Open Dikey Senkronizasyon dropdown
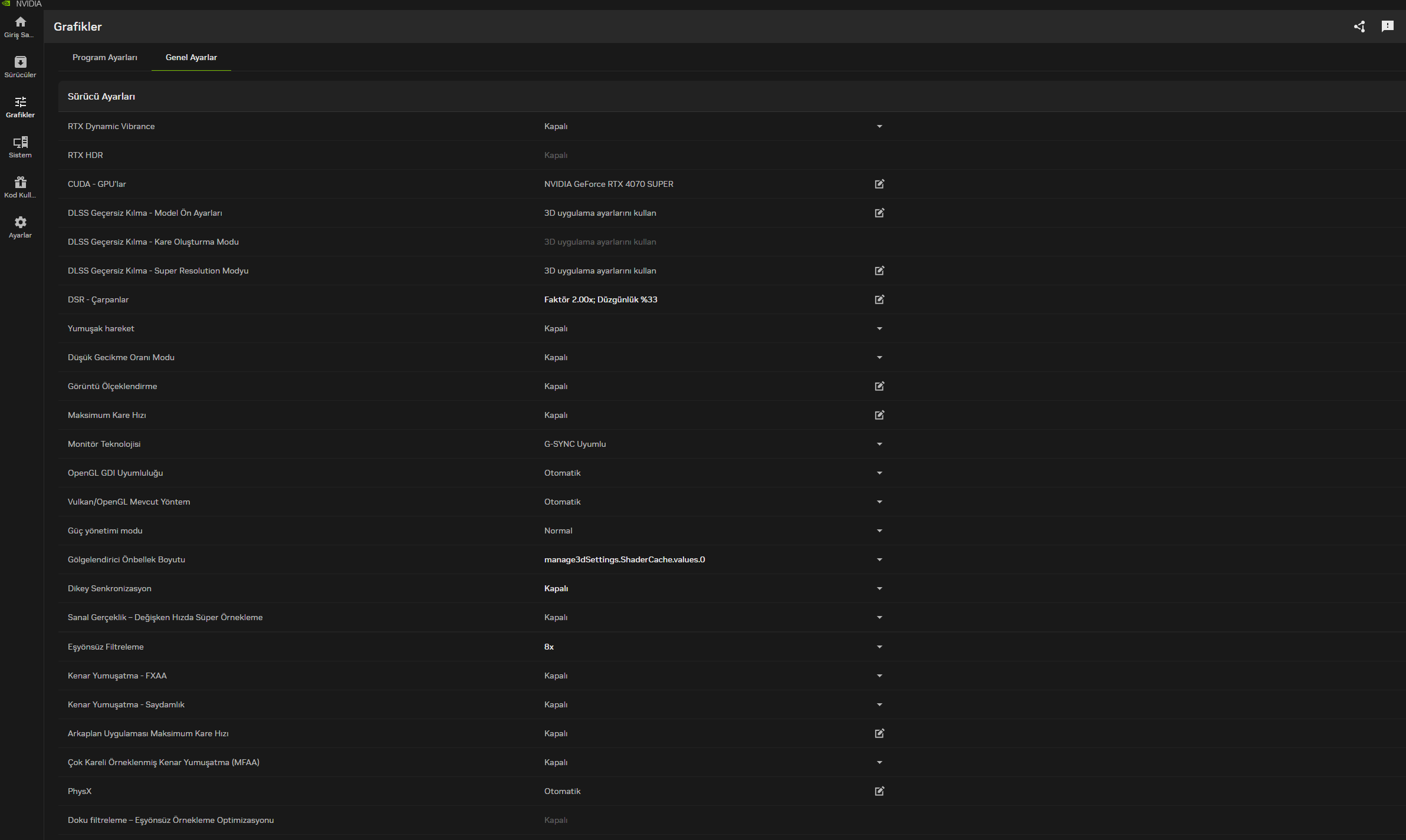Viewport: 1406px width, 840px height. coord(879,588)
